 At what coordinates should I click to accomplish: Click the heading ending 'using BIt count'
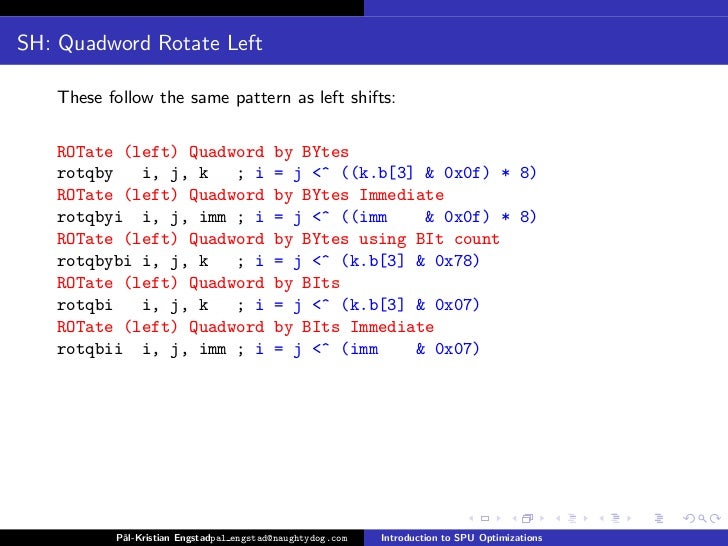pyautogui.click(x=278, y=240)
